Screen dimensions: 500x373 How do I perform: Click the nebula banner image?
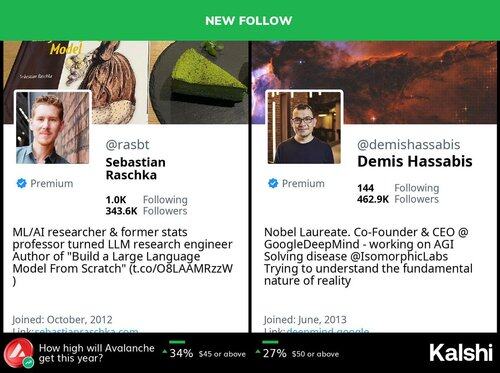374,82
